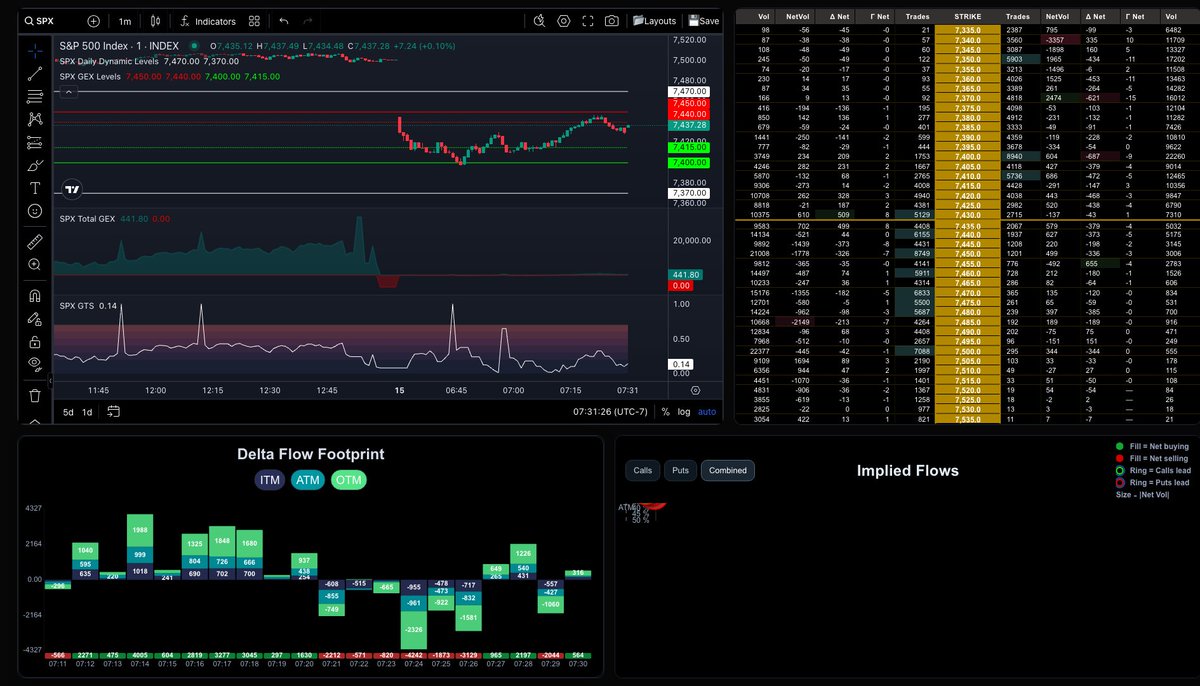Click the undo arrow
1200x686 pixels.
[x=284, y=20]
